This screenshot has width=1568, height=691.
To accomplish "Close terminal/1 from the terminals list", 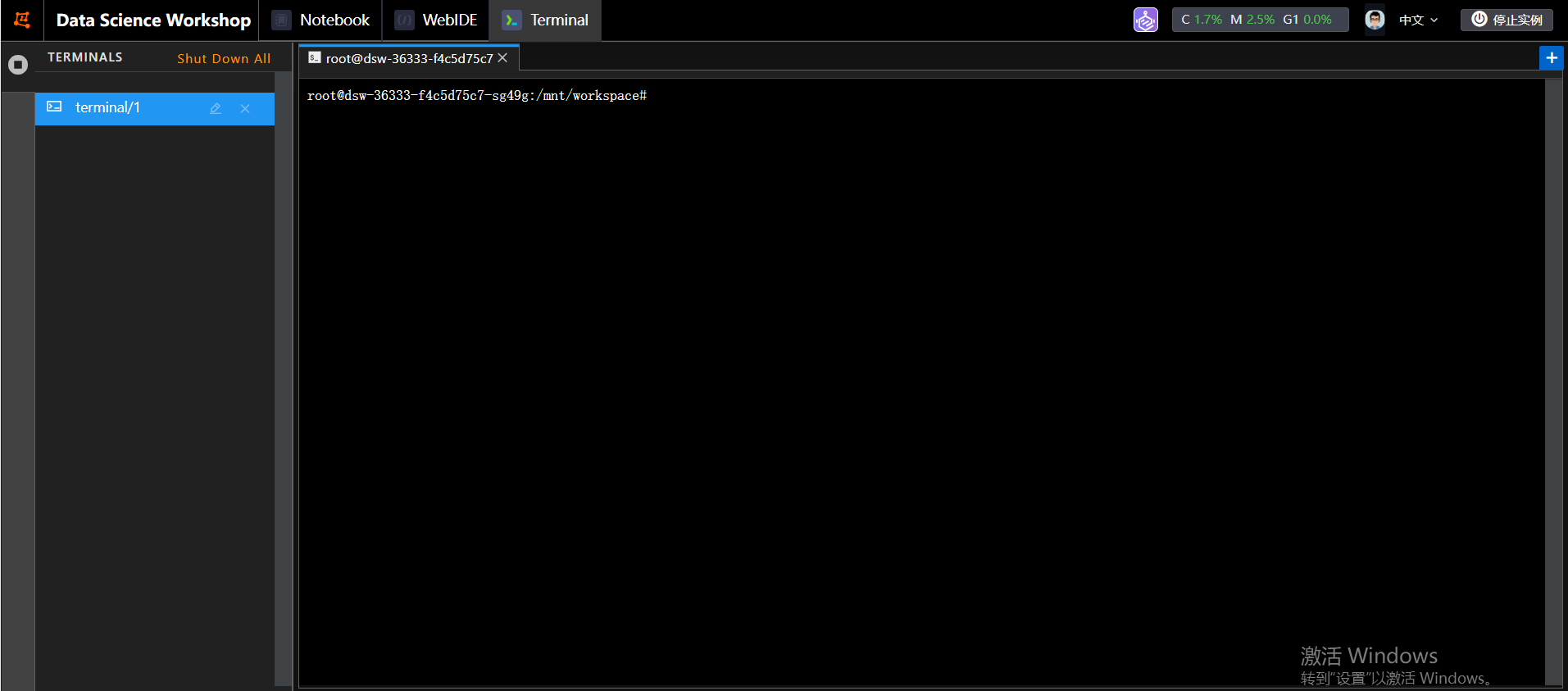I will coord(245,108).
